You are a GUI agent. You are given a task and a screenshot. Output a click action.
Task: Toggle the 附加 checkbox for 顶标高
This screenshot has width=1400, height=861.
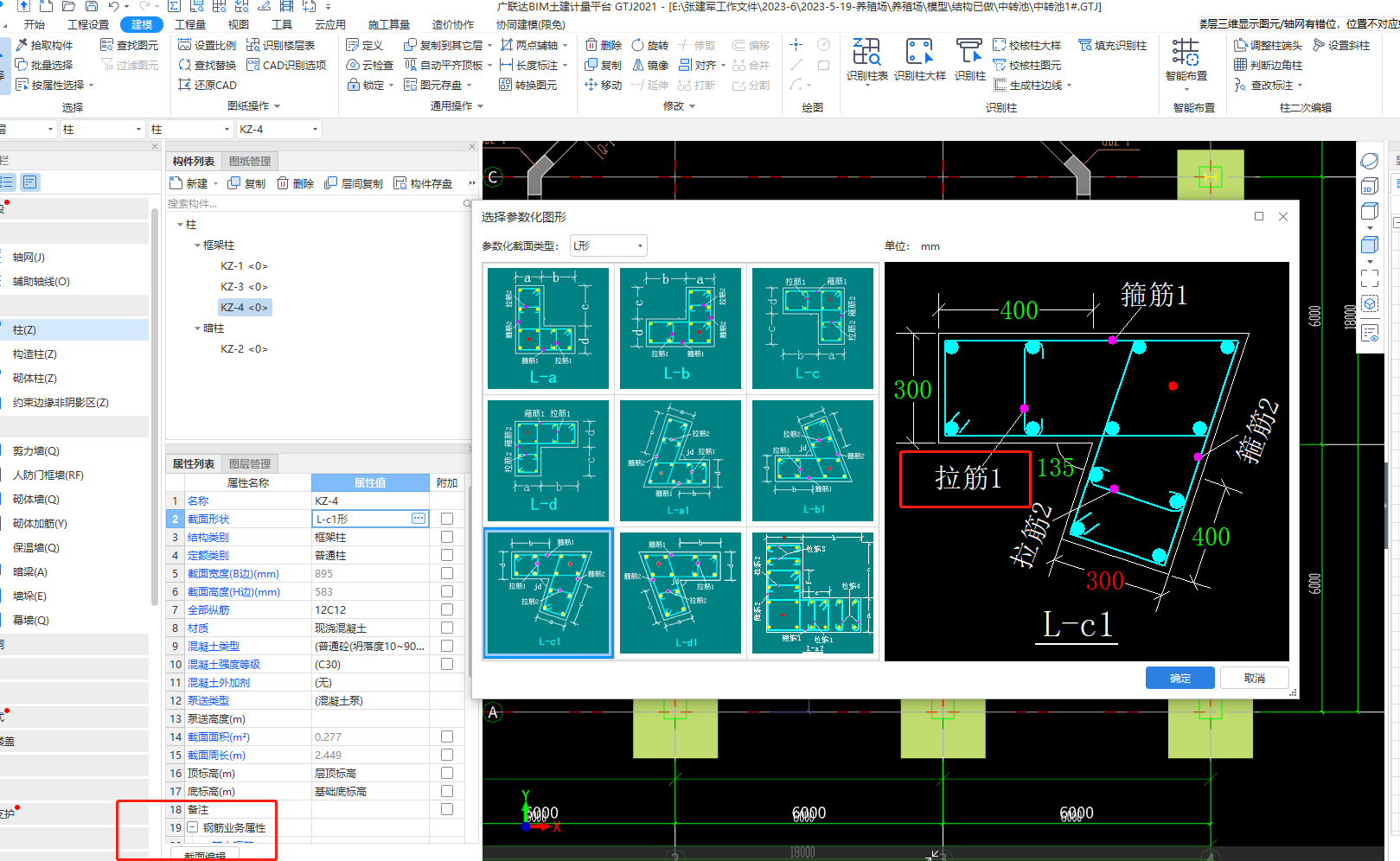coord(447,773)
